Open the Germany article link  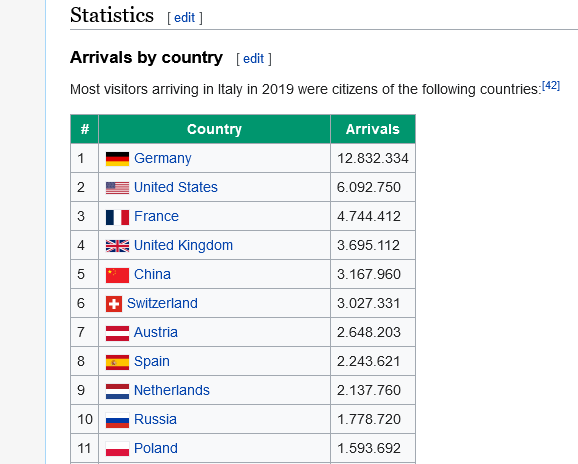point(163,158)
